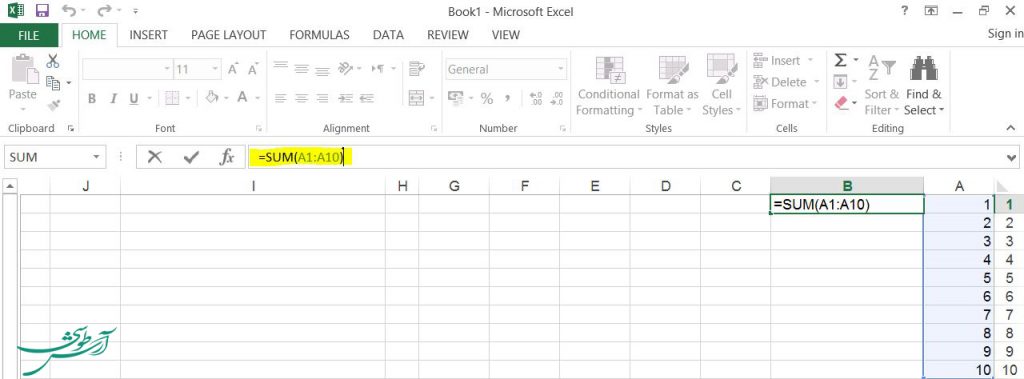Switch to the INSERT tab
Image resolution: width=1024 pixels, height=379 pixels.
148,35
